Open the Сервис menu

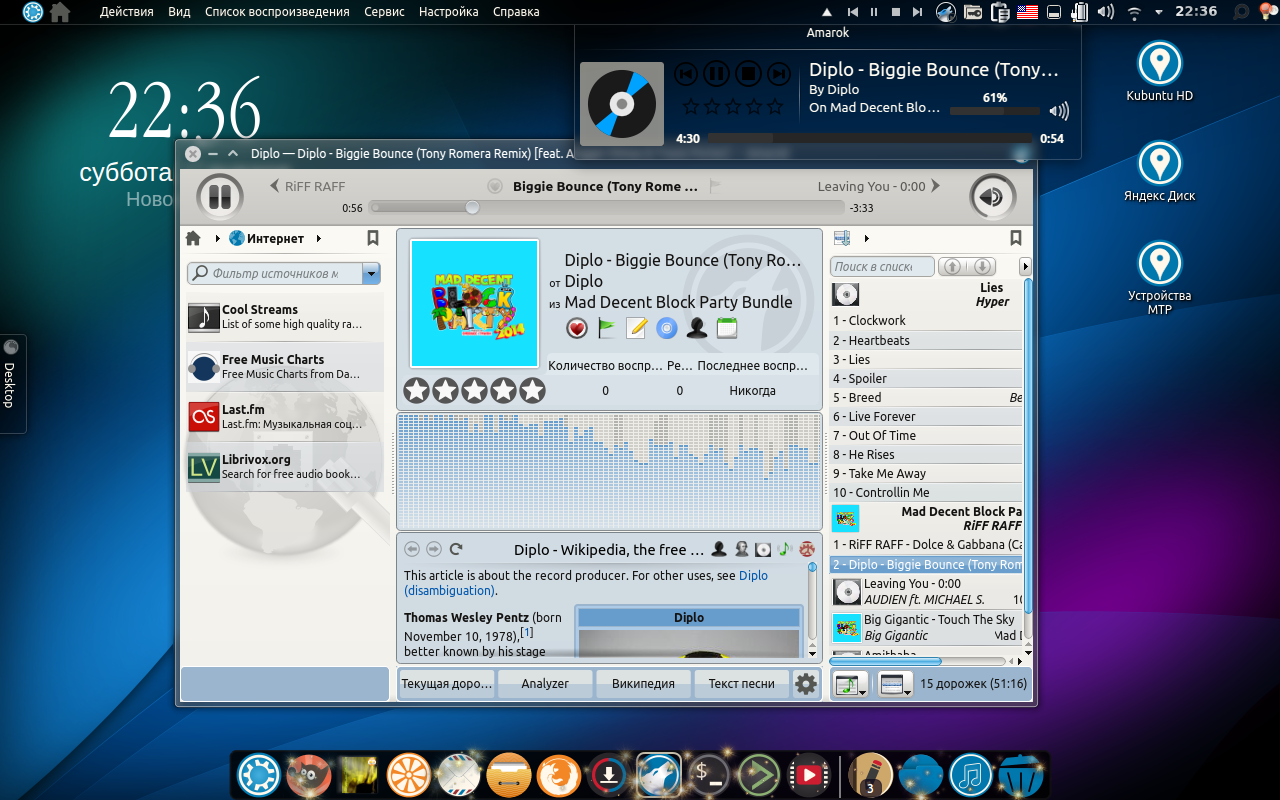point(384,12)
